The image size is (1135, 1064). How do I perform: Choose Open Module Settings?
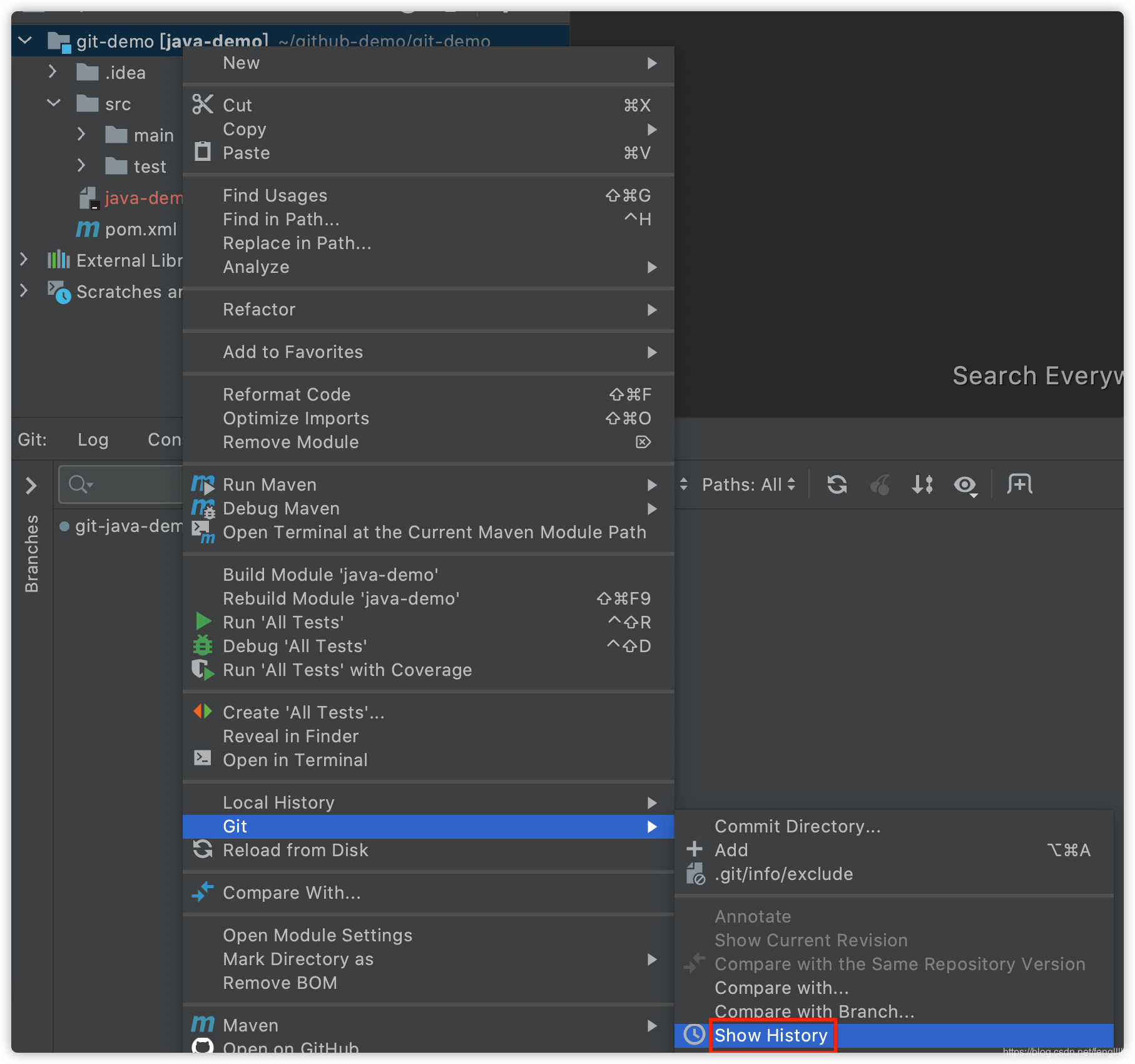point(429,935)
